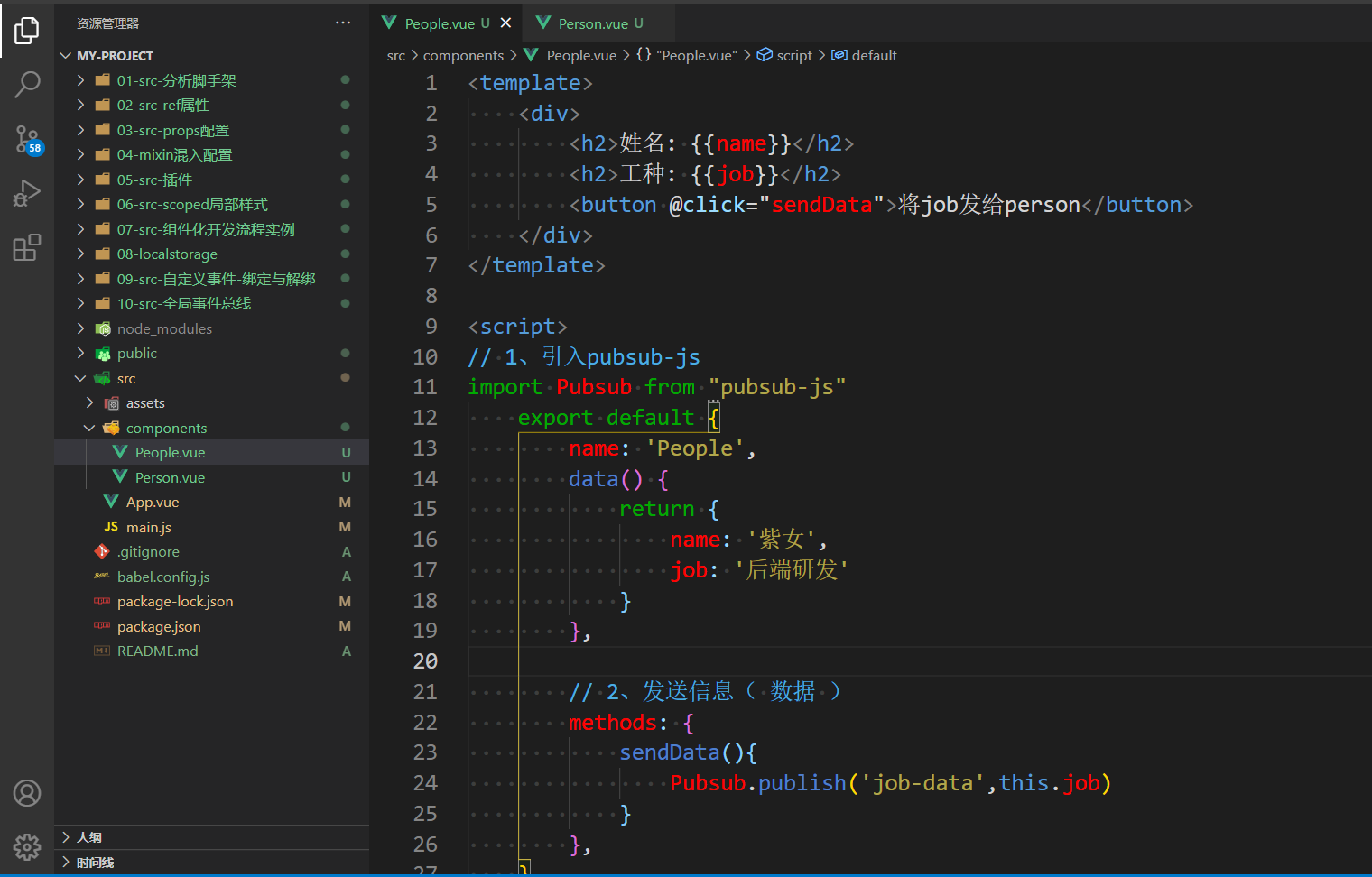Select People.vue in the file tree

[x=212, y=453]
